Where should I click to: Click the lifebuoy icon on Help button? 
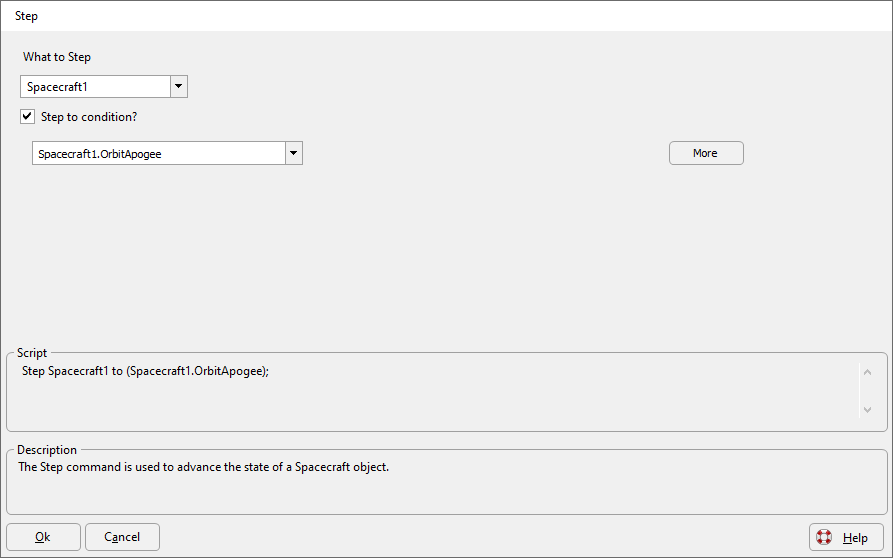tap(824, 537)
